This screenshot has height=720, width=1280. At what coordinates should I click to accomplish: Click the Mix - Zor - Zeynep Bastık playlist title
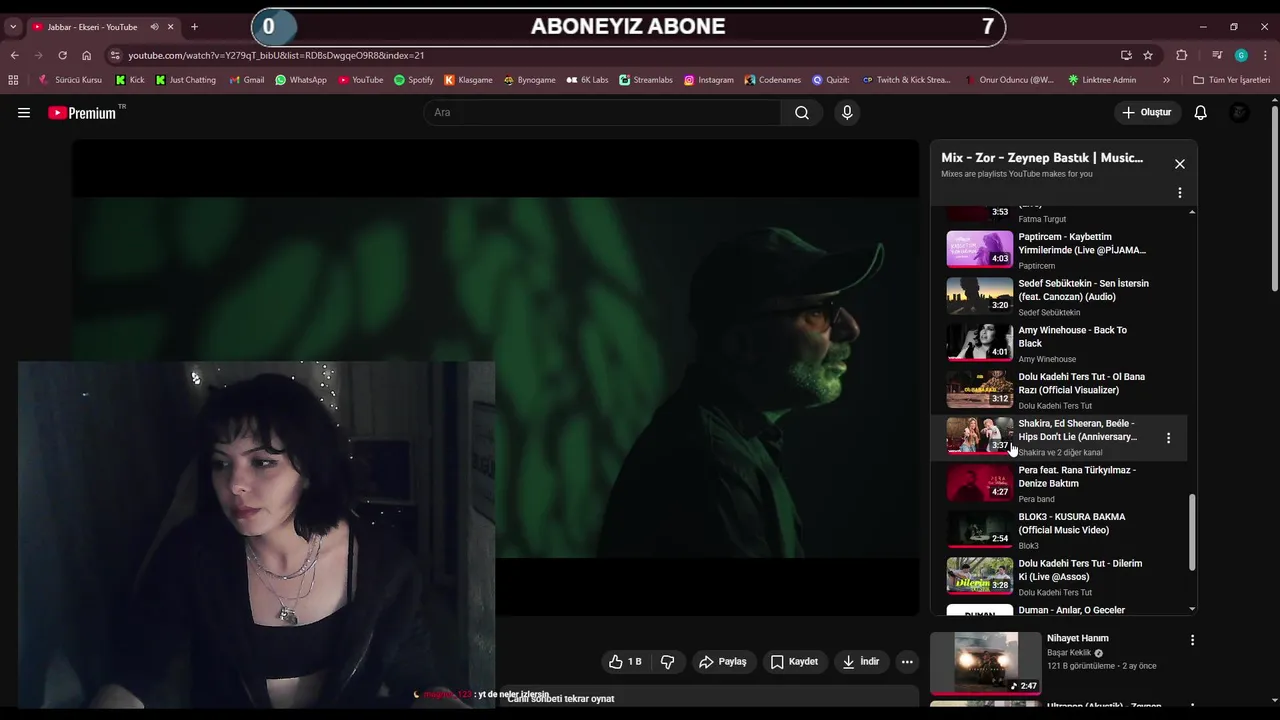coord(1042,158)
